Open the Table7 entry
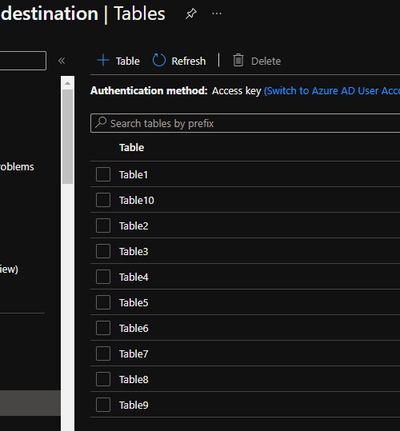This screenshot has width=400, height=431. 134,354
